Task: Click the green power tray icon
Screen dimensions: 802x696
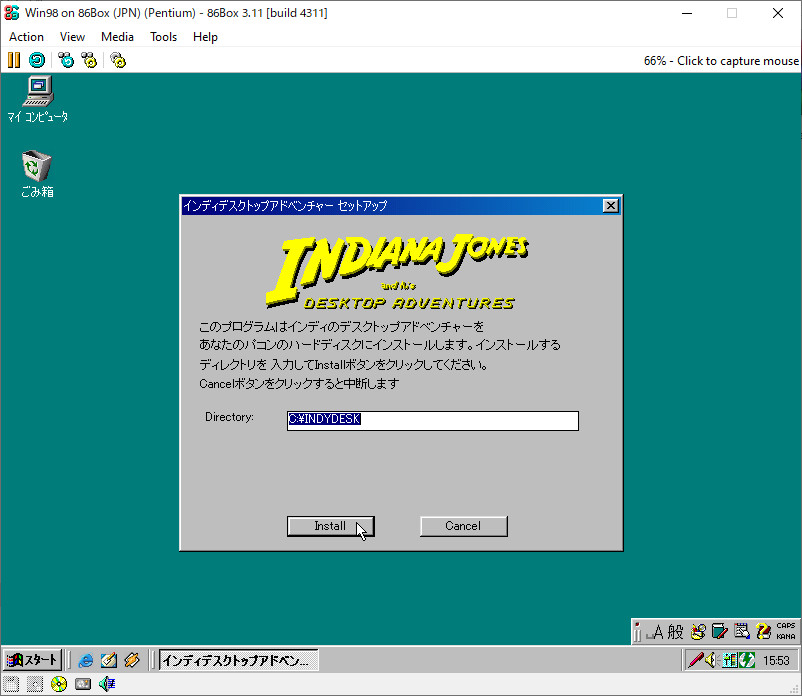Action: pos(747,660)
